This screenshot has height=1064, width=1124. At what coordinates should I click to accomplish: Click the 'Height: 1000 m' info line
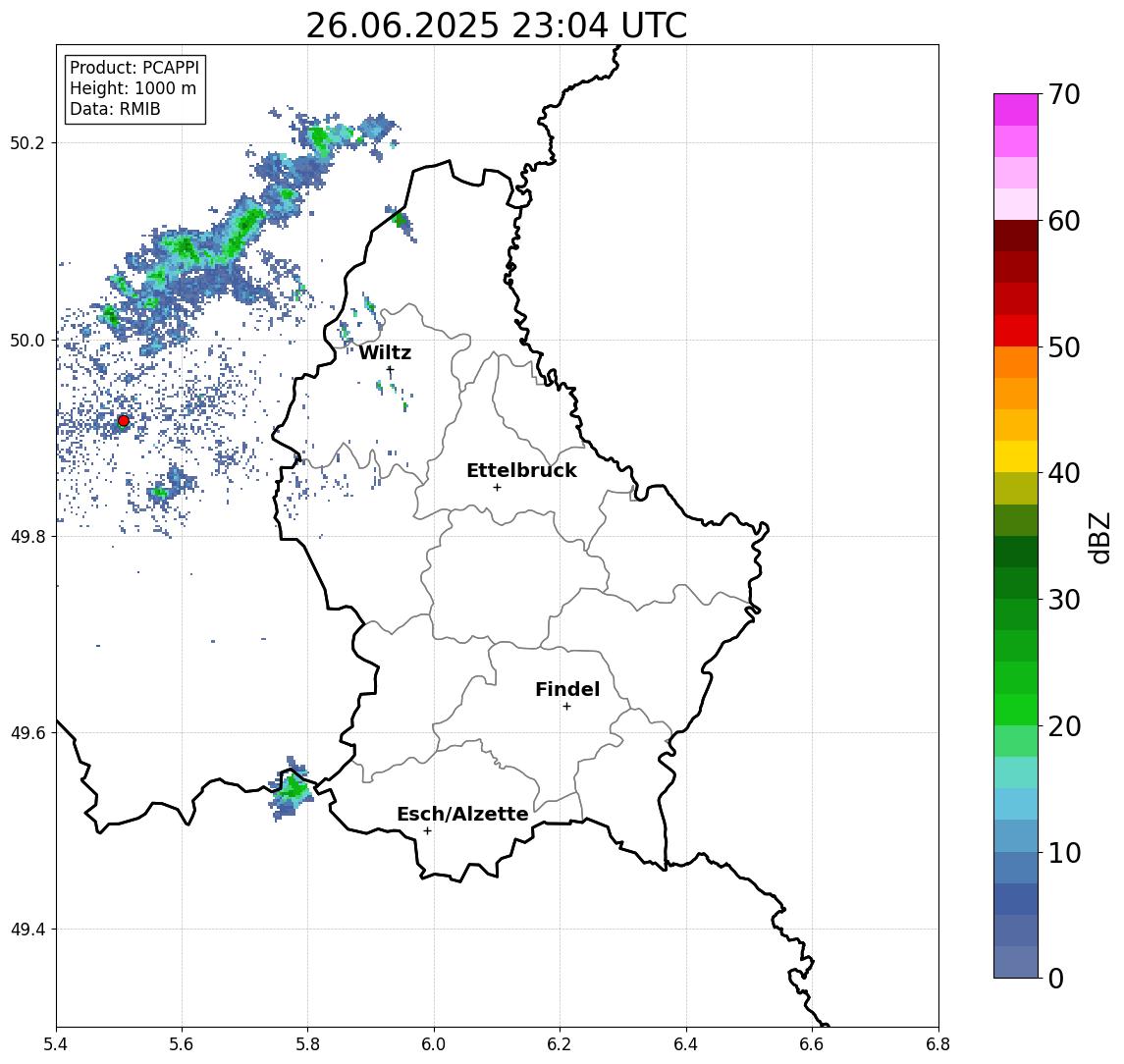pyautogui.click(x=133, y=88)
